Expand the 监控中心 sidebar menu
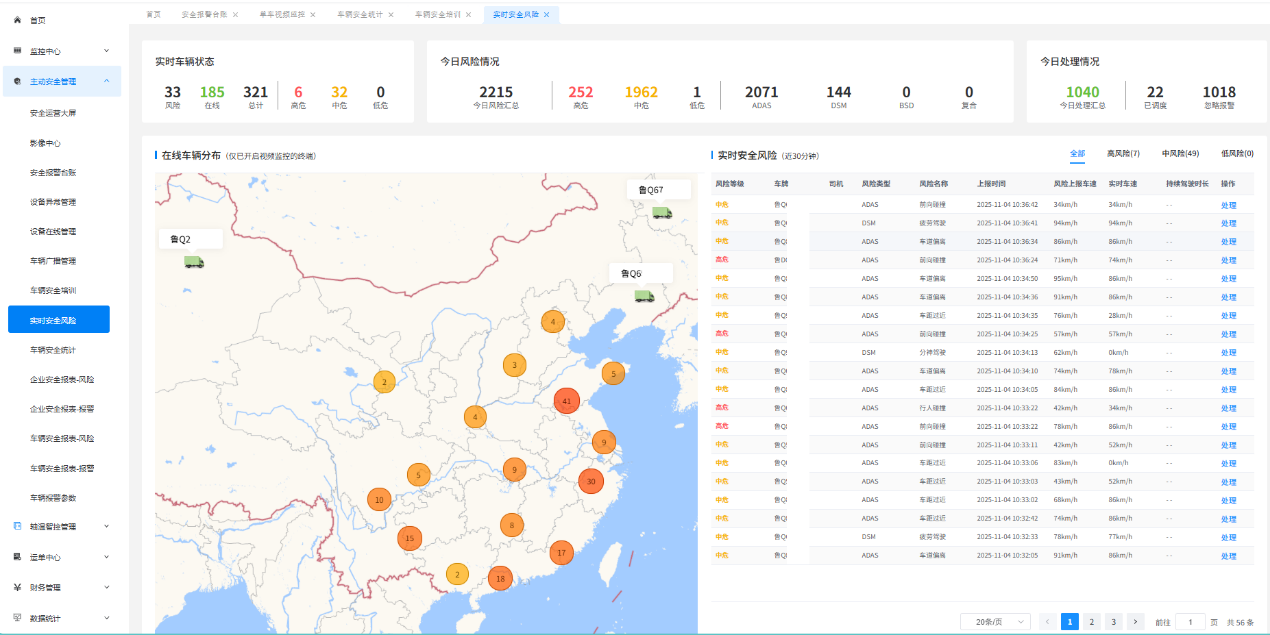Image resolution: width=1270 pixels, height=635 pixels. click(x=106, y=51)
